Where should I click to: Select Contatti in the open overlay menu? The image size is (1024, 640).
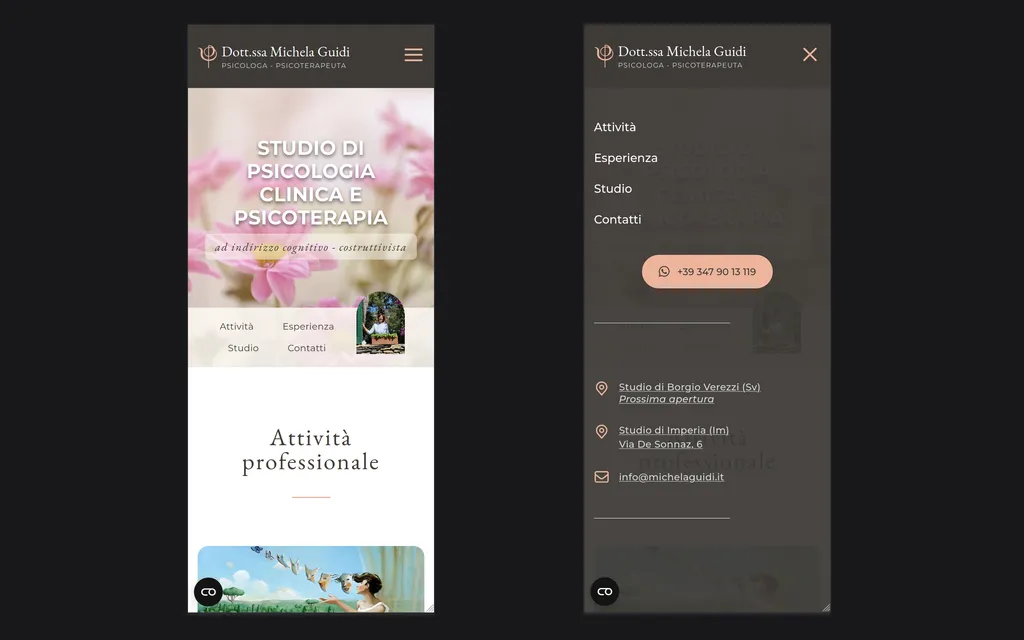(617, 219)
